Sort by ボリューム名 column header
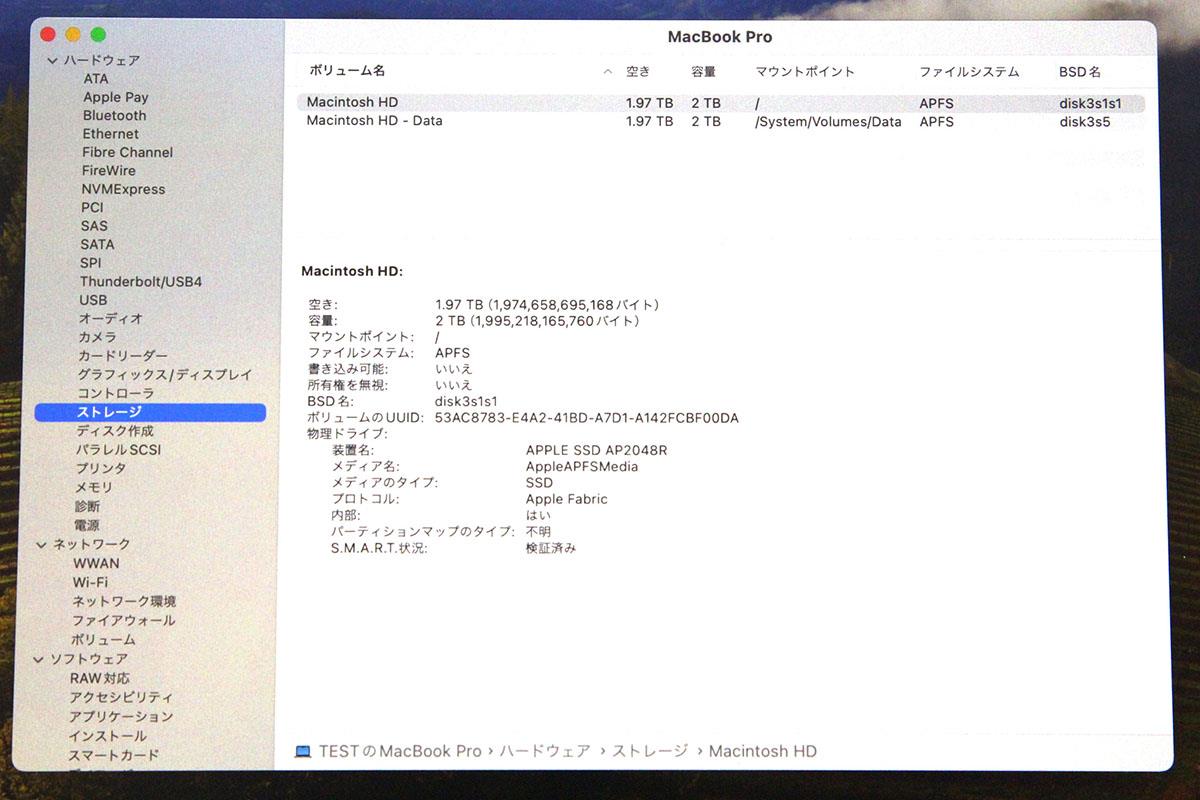The image size is (1200, 800). 347,71
